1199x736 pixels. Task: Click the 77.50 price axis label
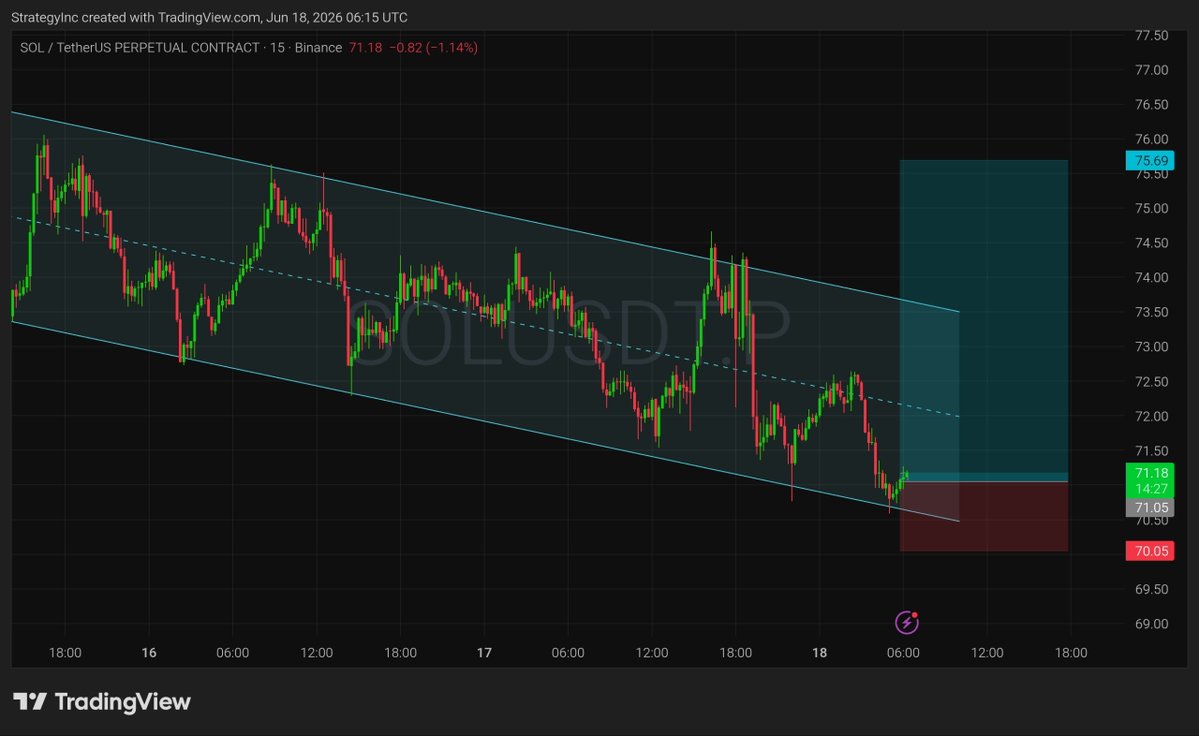1152,35
